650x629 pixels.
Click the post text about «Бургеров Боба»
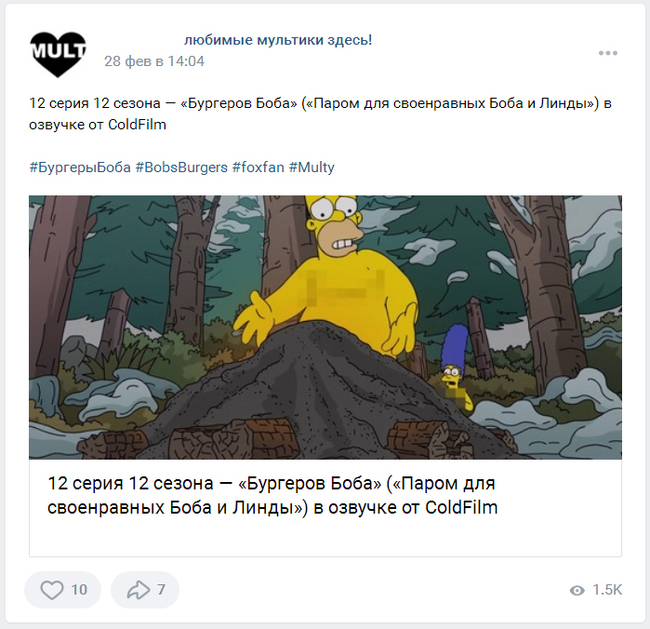[x=320, y=103]
